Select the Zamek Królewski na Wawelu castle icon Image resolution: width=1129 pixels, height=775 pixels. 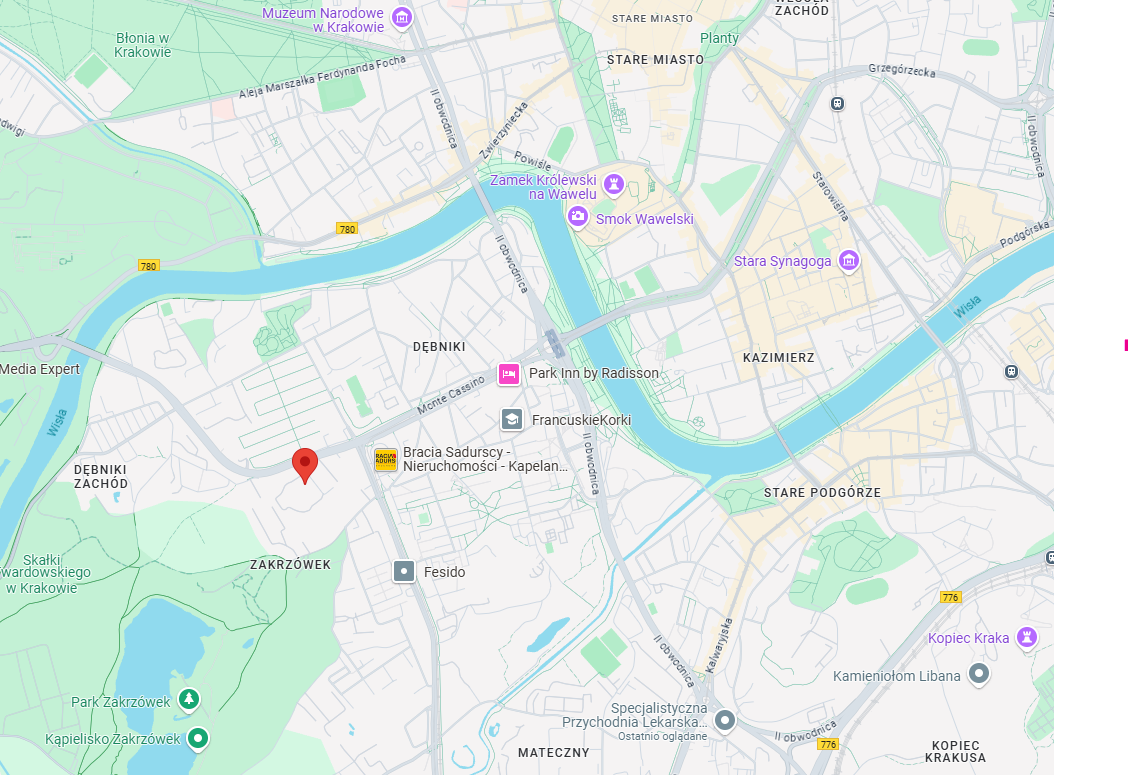(613, 184)
